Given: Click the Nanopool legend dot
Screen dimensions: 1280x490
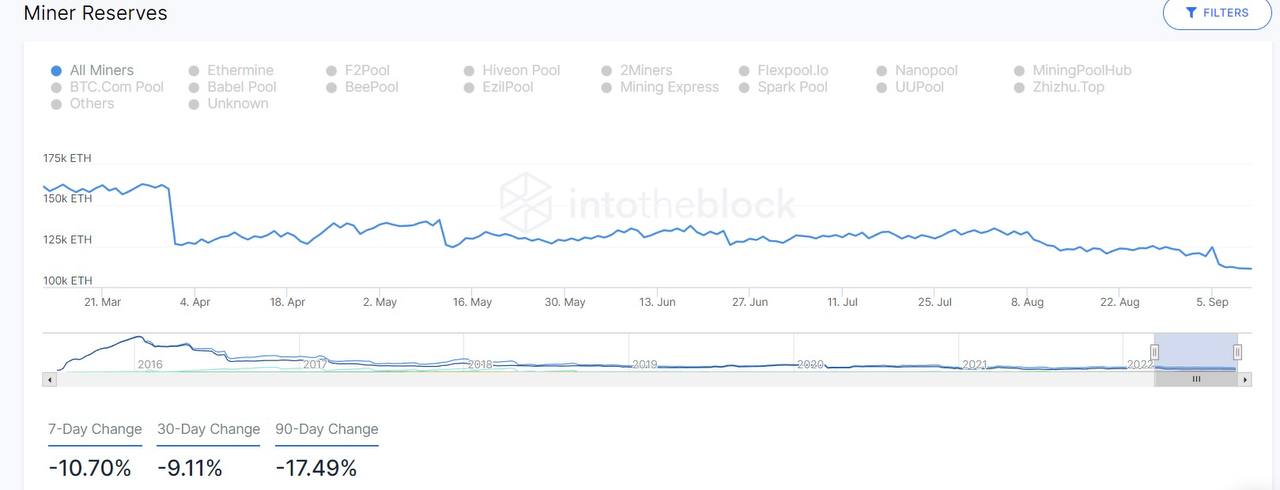Looking at the screenshot, I should 882,71.
